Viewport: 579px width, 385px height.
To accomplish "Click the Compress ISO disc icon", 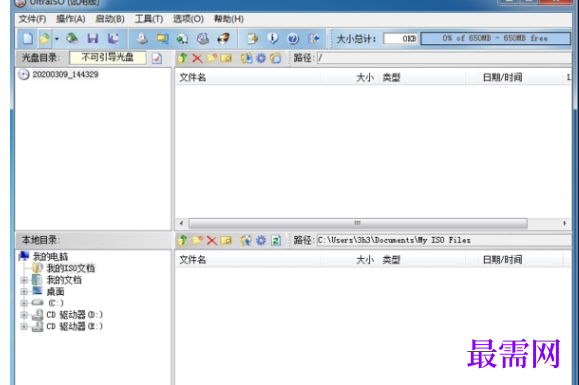I will pyautogui.click(x=203, y=38).
